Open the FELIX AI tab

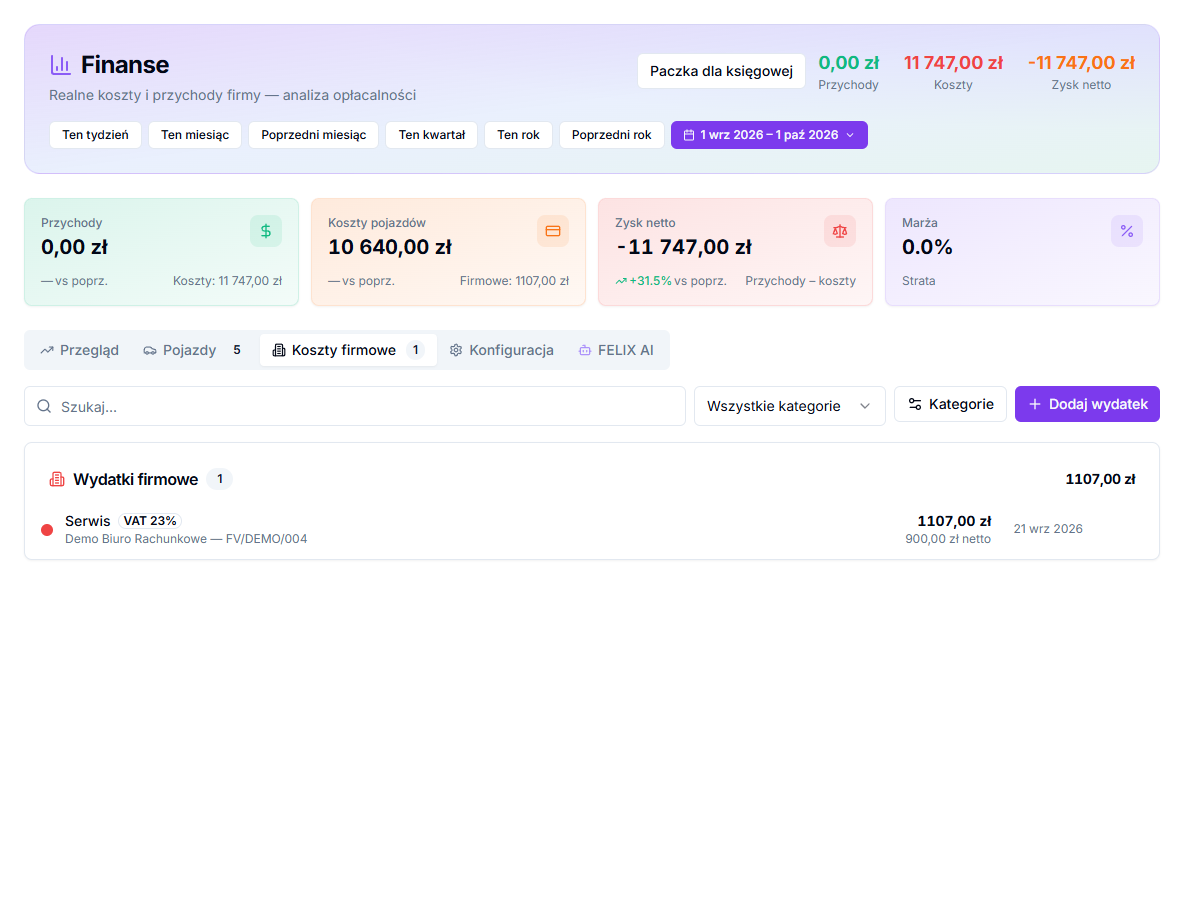point(616,350)
